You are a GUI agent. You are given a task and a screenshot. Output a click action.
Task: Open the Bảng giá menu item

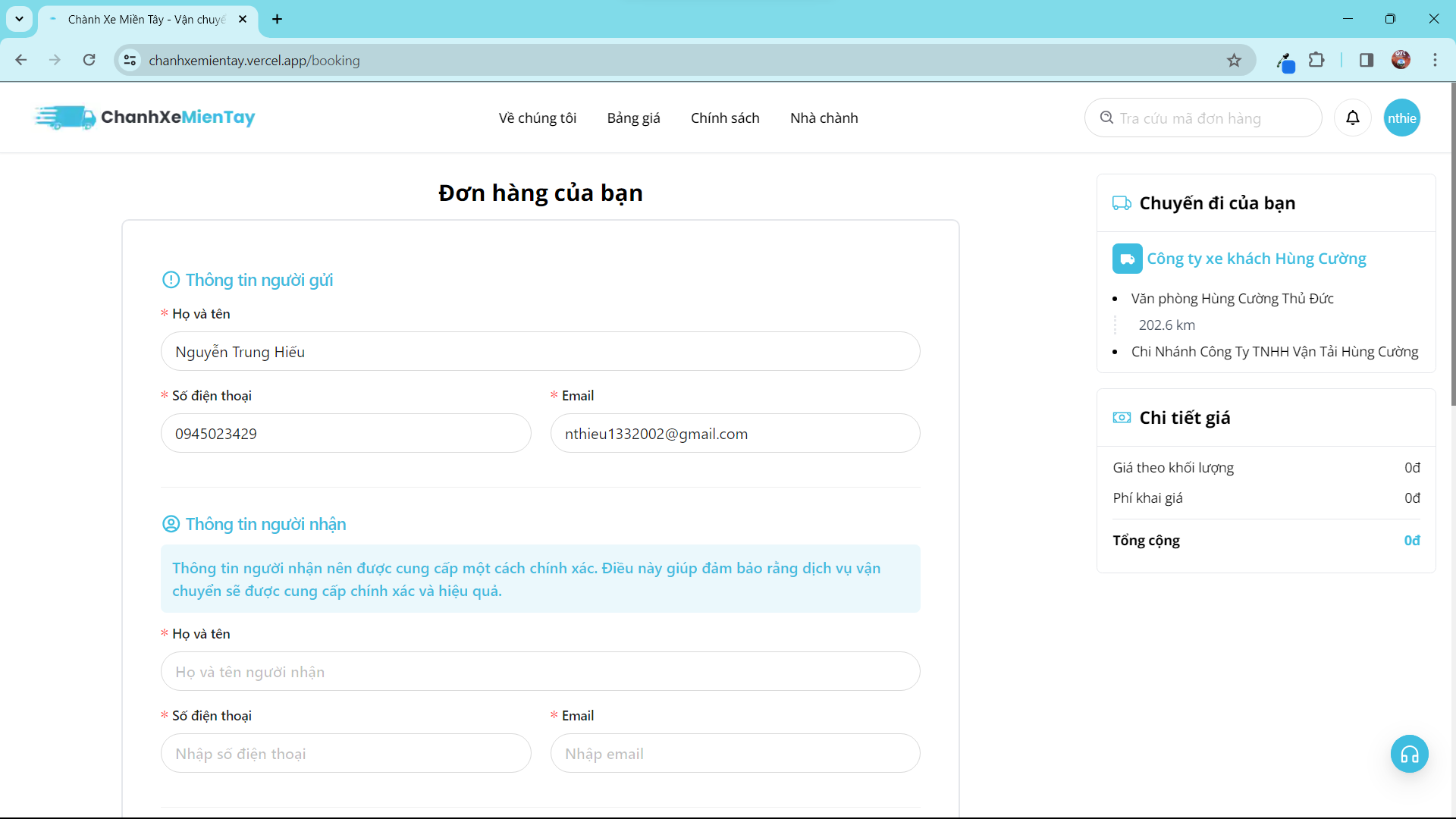tap(633, 118)
